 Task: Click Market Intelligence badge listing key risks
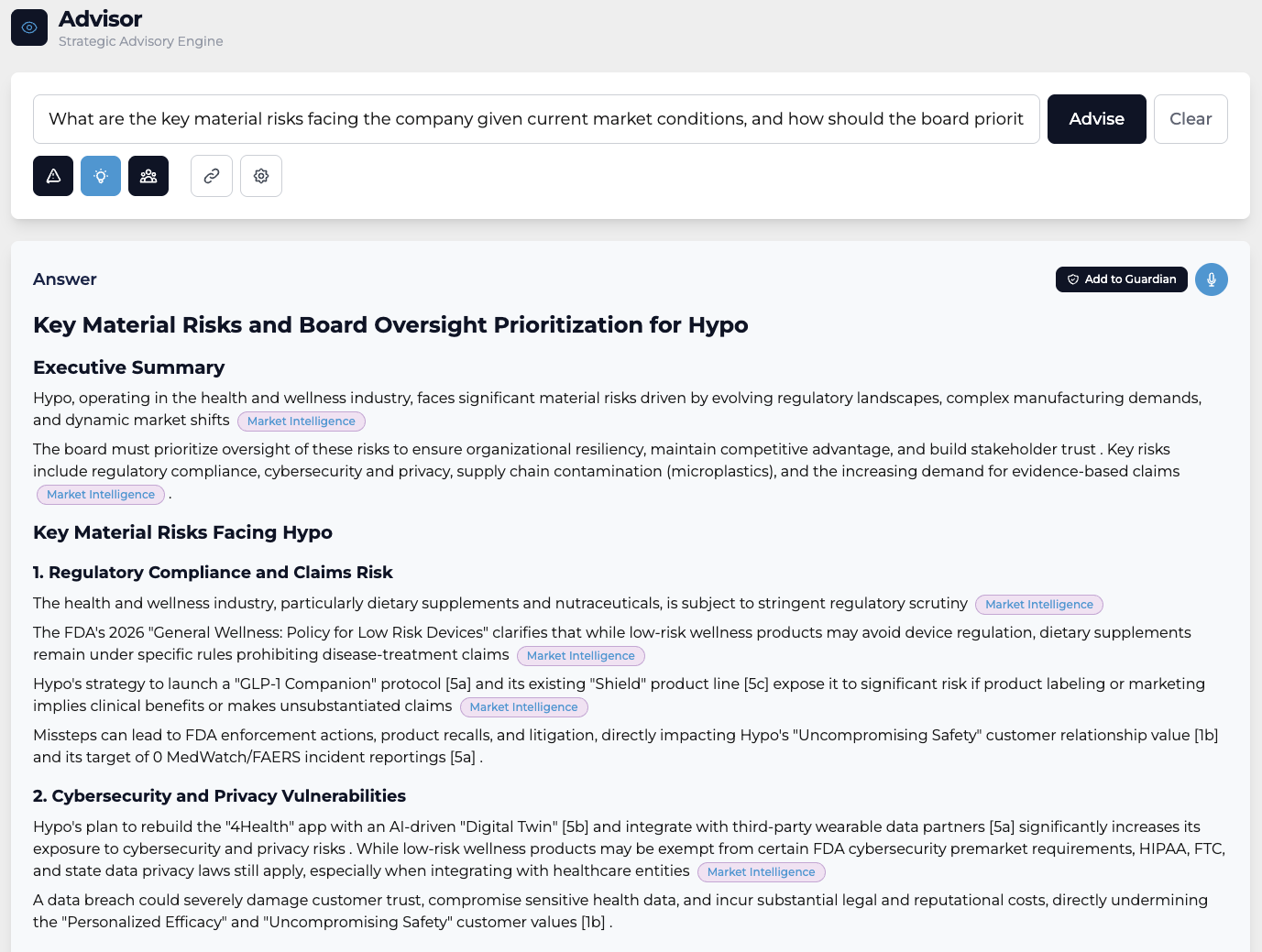pos(101,494)
